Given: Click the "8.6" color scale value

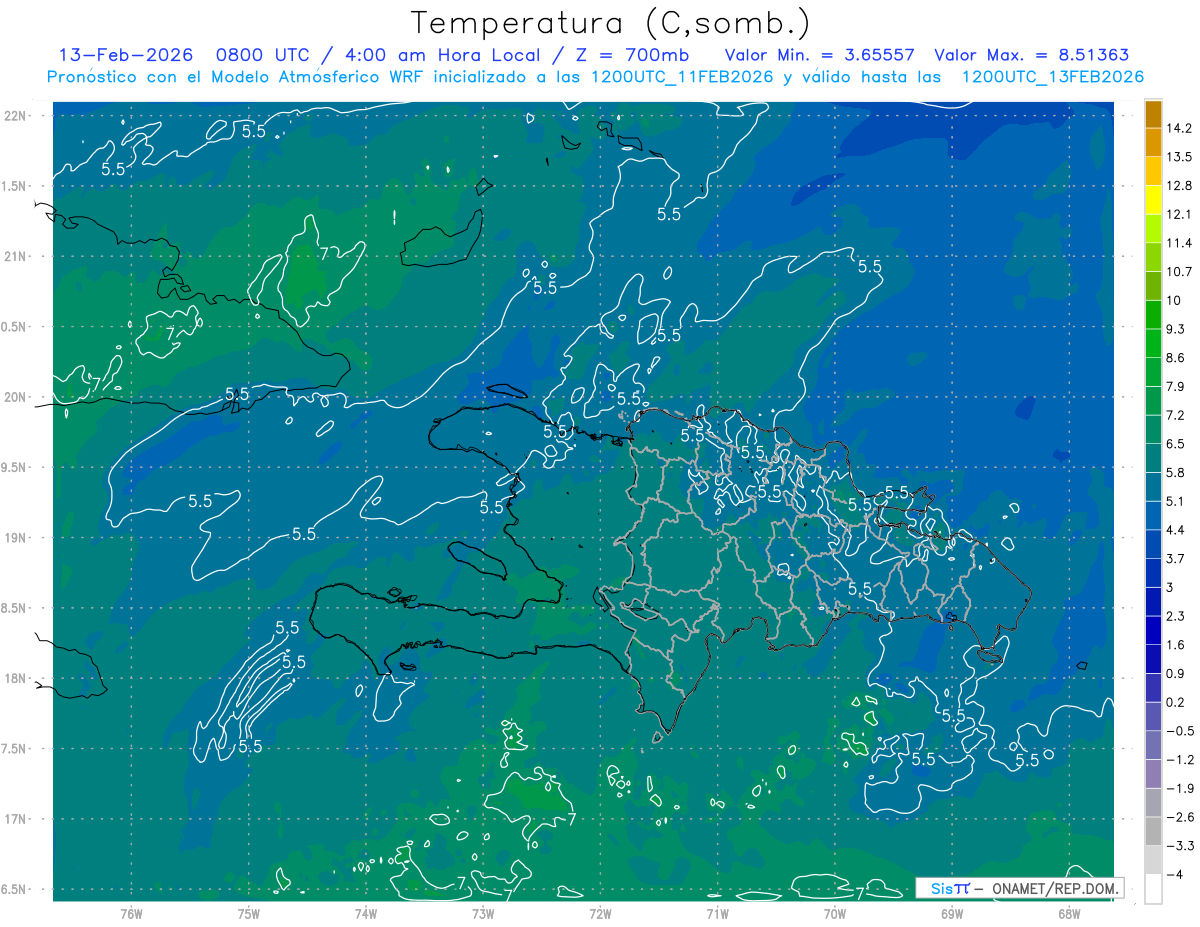Looking at the screenshot, I should point(1177,358).
